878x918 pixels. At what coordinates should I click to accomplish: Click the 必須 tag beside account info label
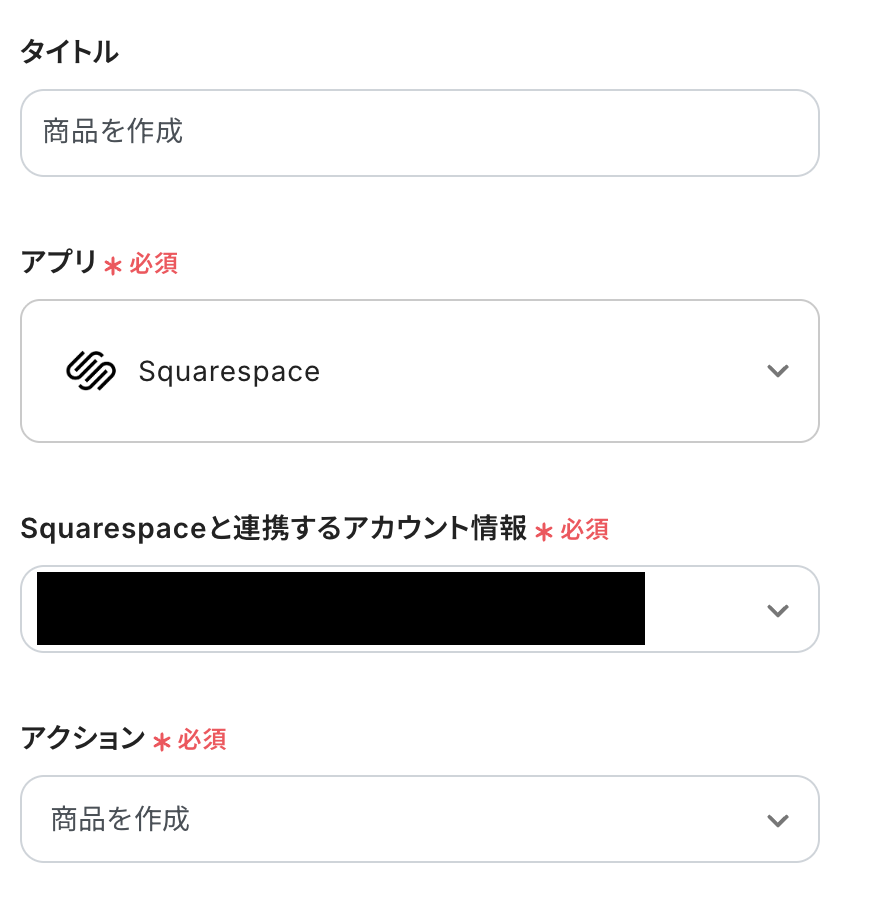tap(584, 530)
